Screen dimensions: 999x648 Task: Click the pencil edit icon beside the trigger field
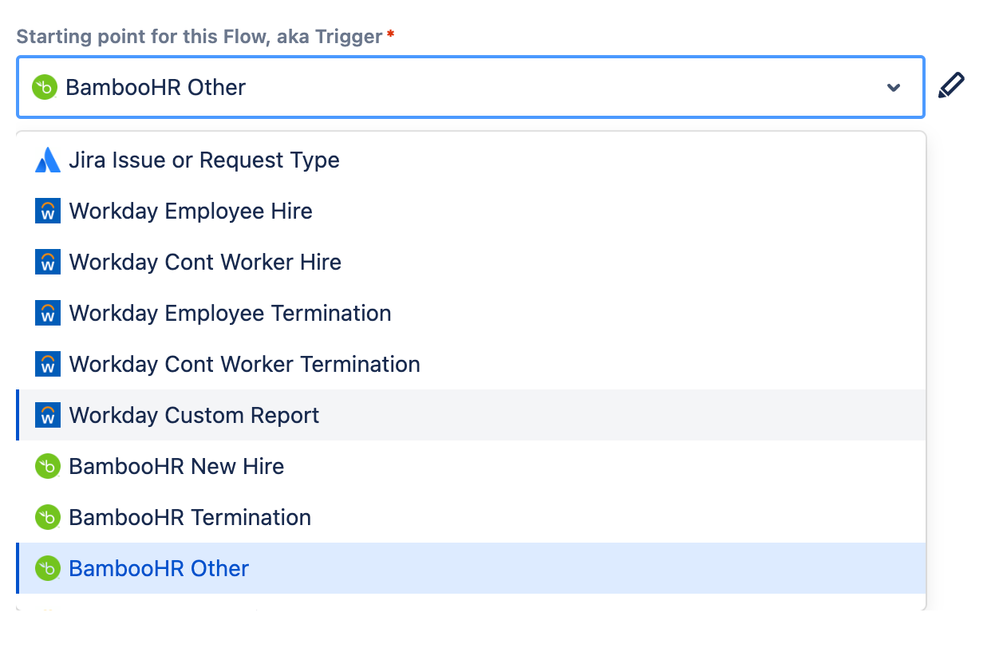click(951, 86)
